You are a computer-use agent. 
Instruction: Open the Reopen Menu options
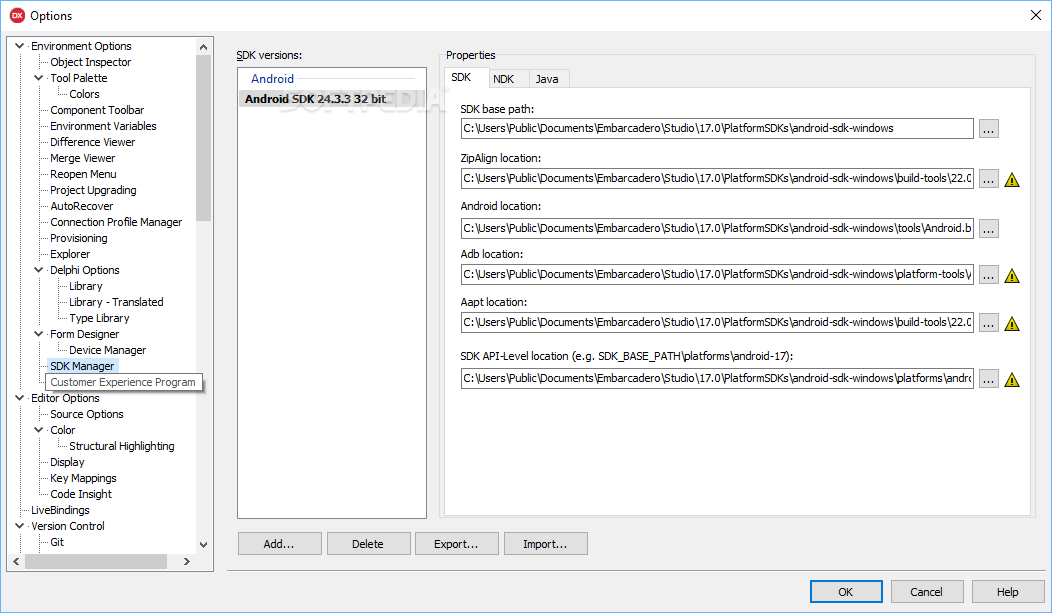[x=83, y=174]
